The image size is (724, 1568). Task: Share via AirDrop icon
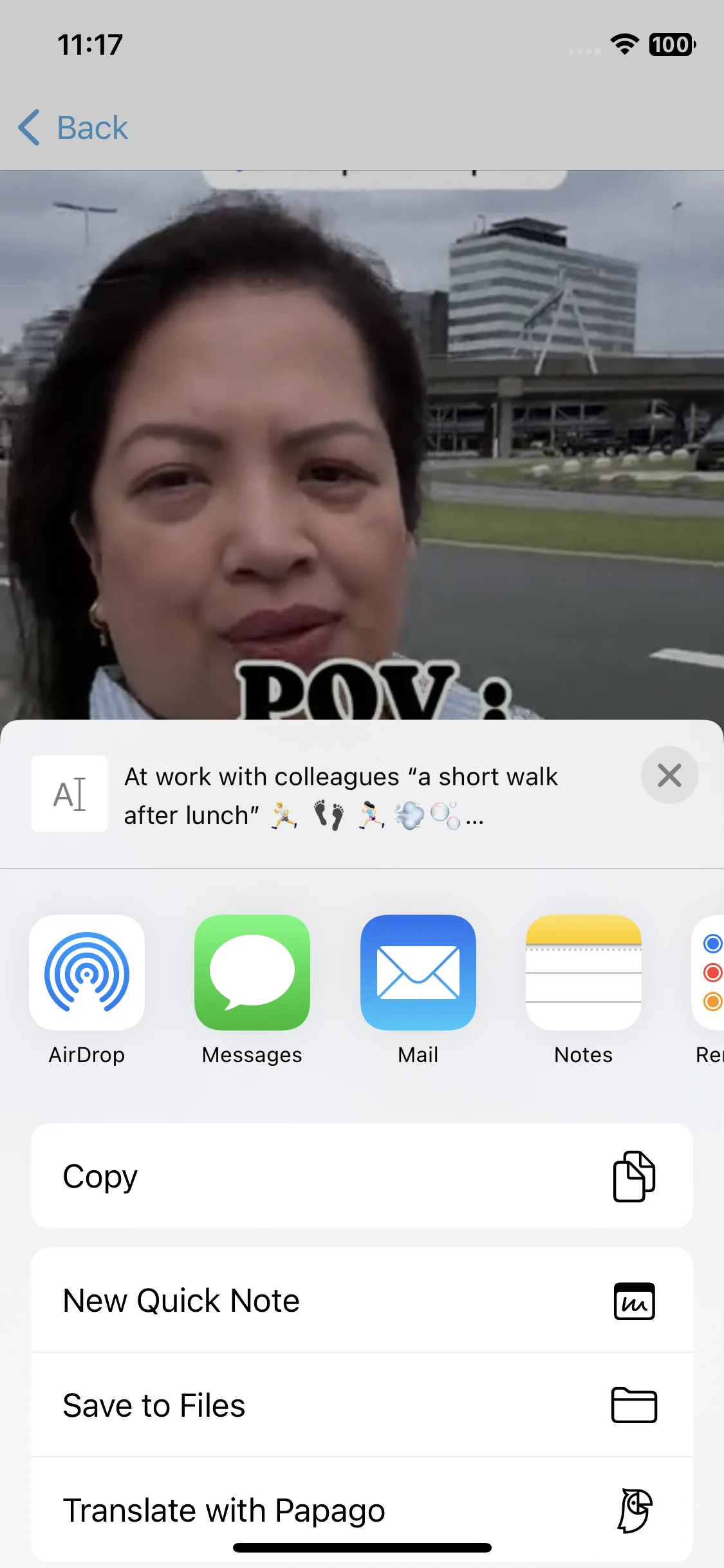[x=87, y=972]
